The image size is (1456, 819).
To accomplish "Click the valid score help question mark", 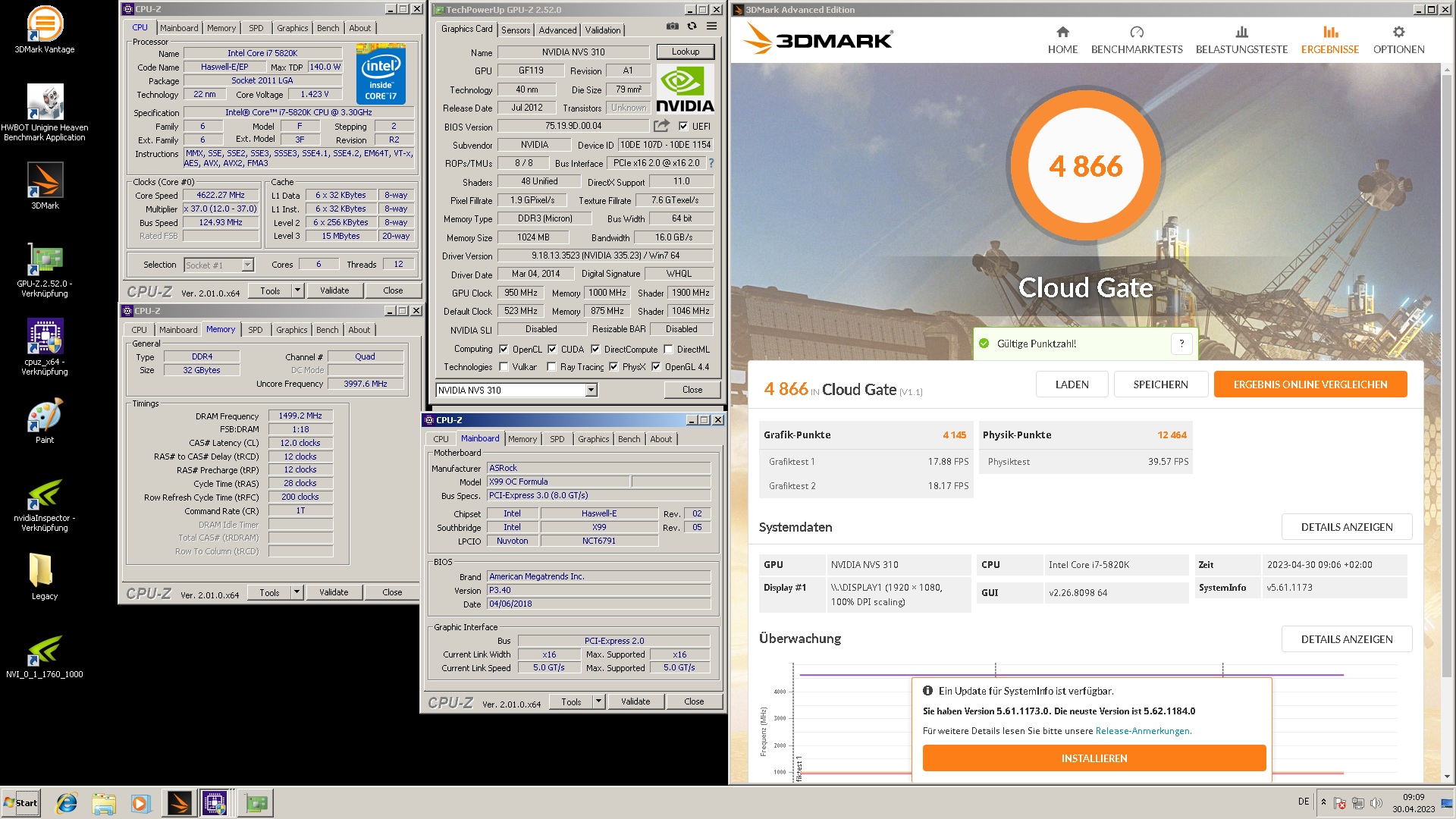I will (x=1181, y=344).
